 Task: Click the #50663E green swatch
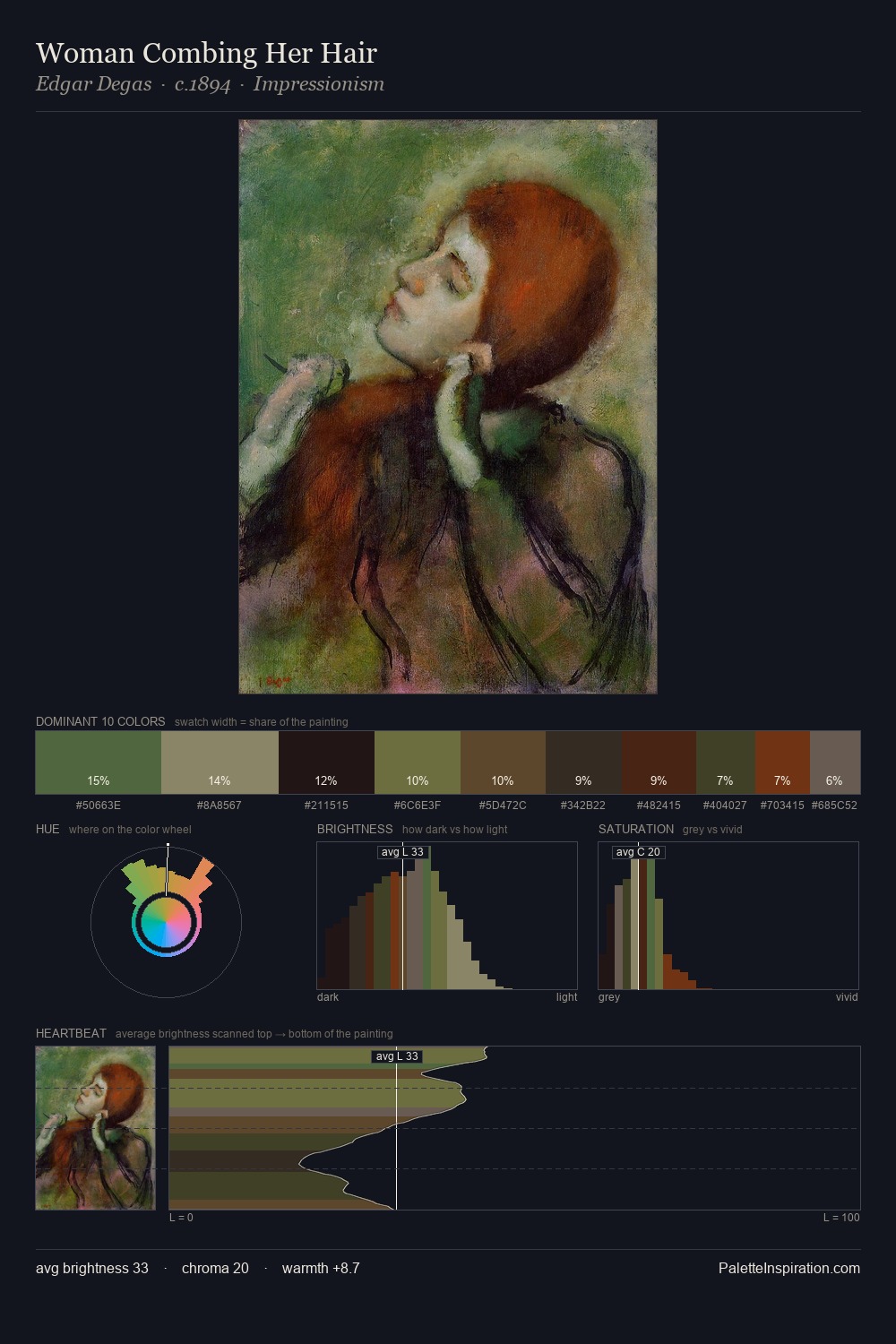point(99,762)
